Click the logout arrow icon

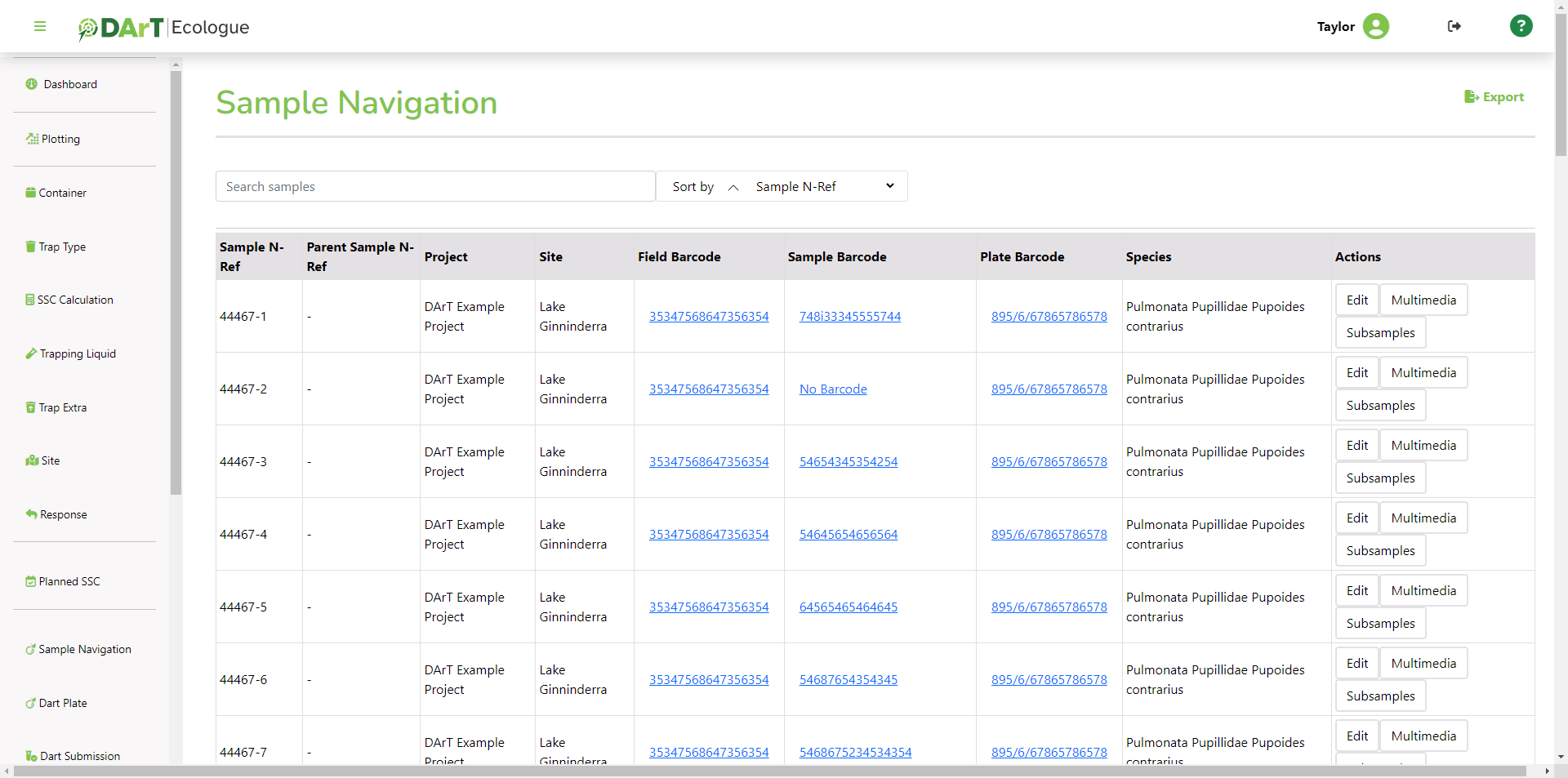[1454, 26]
